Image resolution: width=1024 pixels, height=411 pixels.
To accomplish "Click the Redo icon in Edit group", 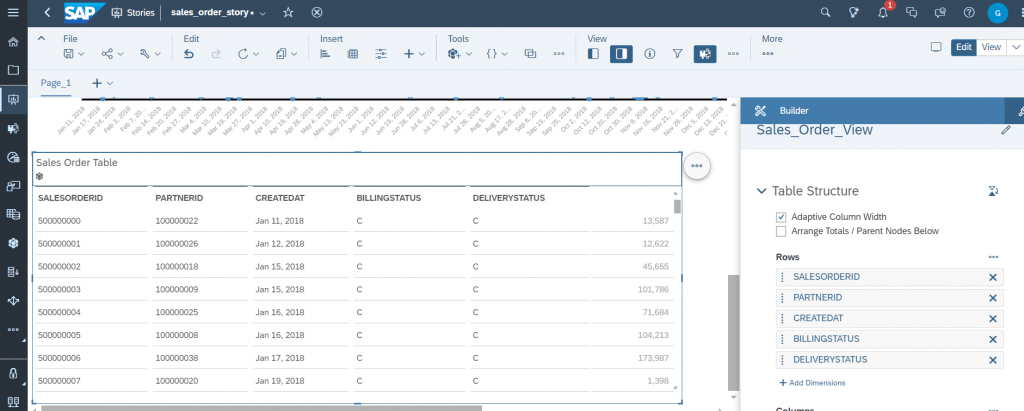I will [216, 54].
